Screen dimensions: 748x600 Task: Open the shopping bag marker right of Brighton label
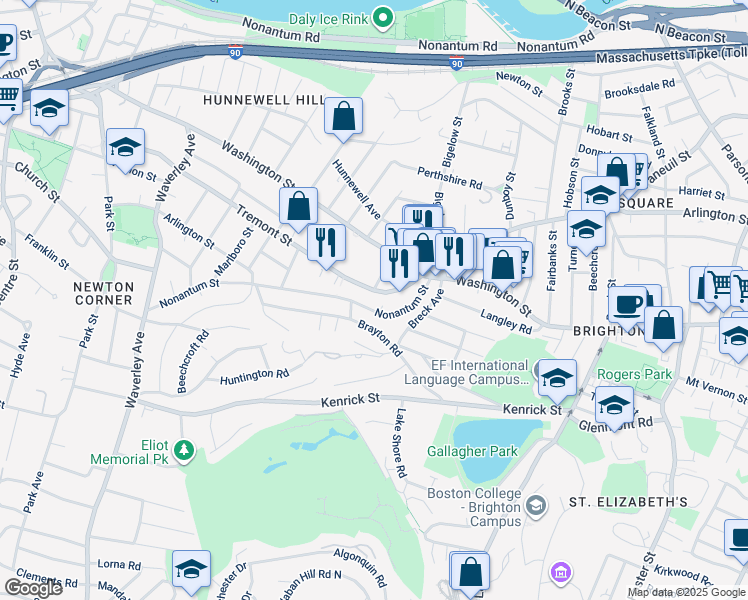point(664,326)
